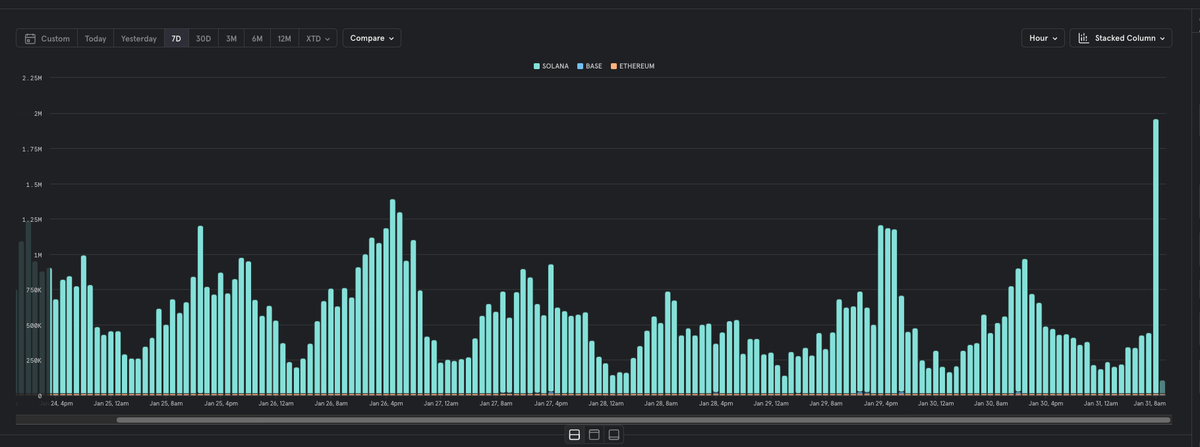Open the Stacked Column chart type dropdown
Screen dimensions: 1200x447
[x=1120, y=38]
